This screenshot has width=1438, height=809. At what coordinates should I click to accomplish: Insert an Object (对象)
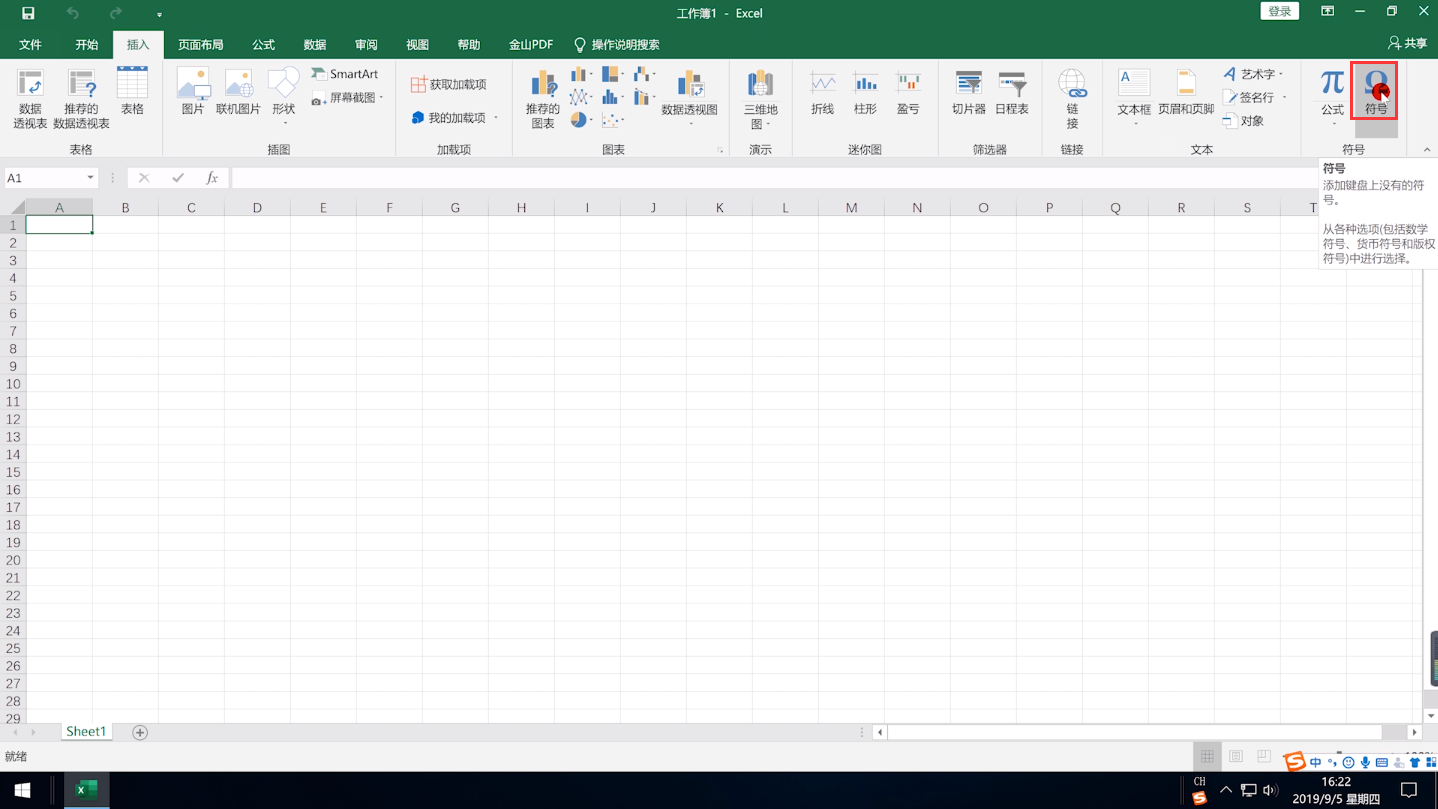point(1244,121)
